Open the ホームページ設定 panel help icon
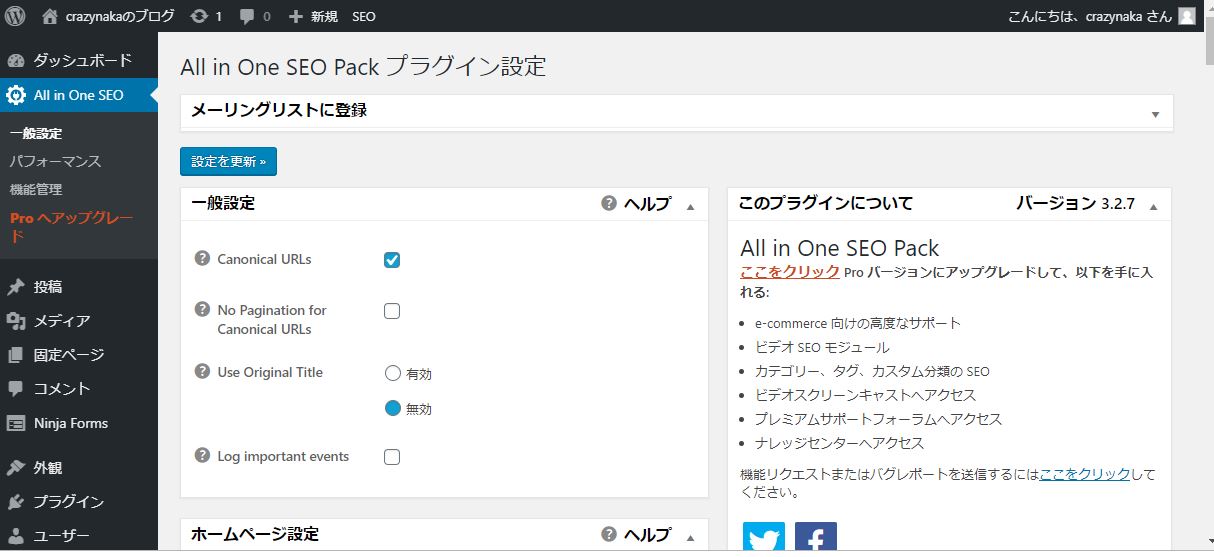1214x557 pixels. point(609,534)
